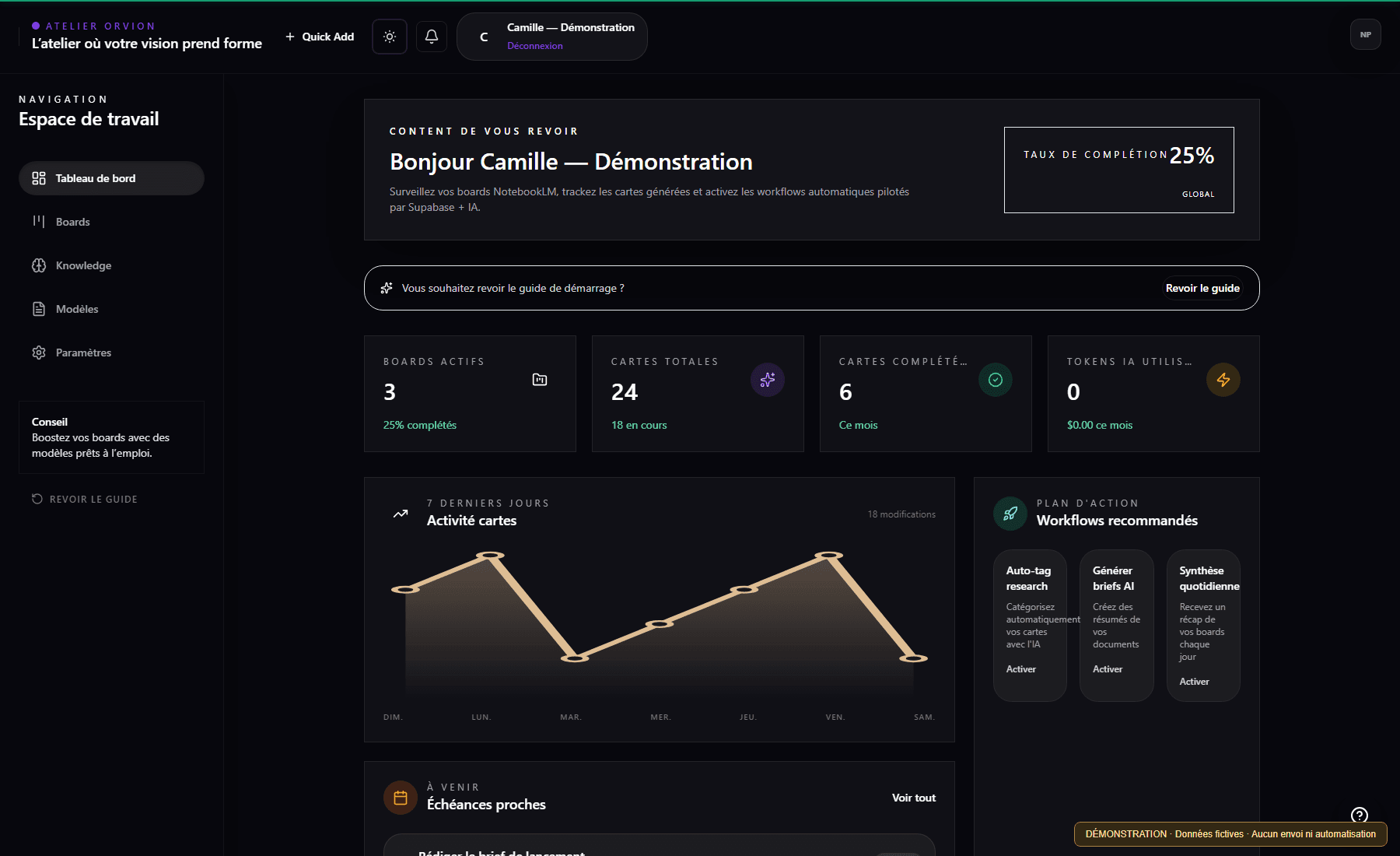The width and height of the screenshot is (1400, 856).
Task: Click the Workflows recommandés rocket icon
Action: [1010, 514]
